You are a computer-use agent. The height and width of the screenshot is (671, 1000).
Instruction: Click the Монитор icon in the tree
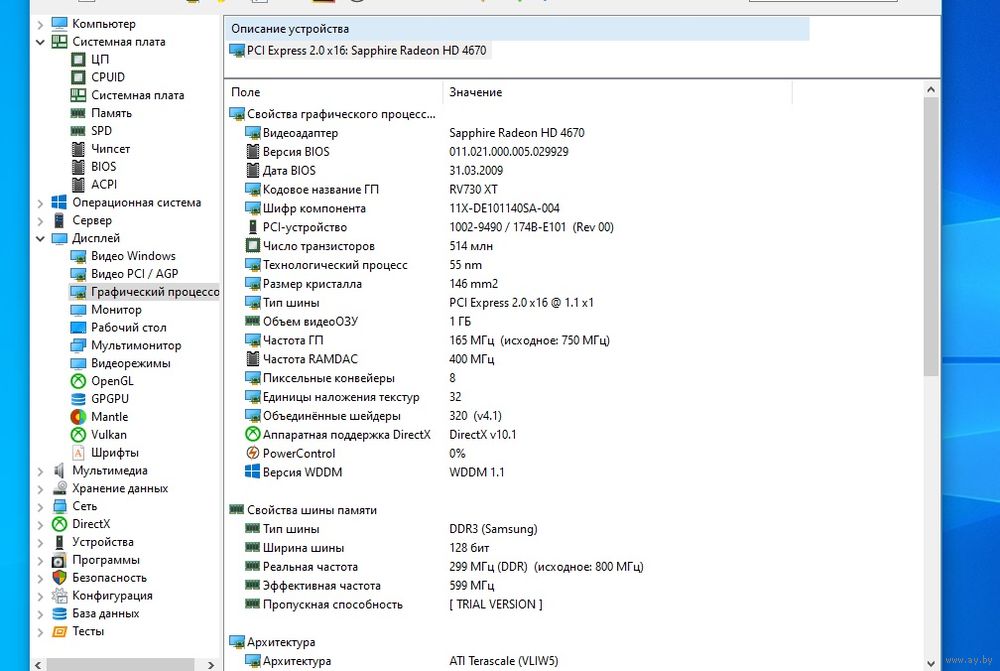point(78,309)
